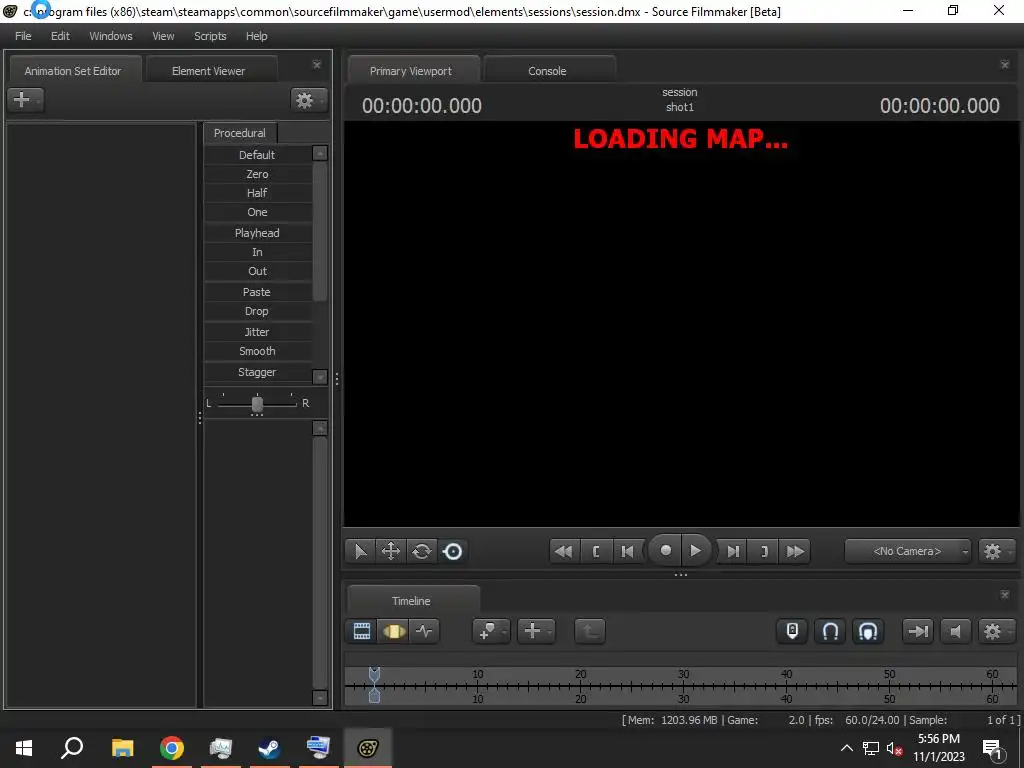Switch to the clip editor filmstrip mode
Screen dimensions: 1024x768
click(x=361, y=631)
